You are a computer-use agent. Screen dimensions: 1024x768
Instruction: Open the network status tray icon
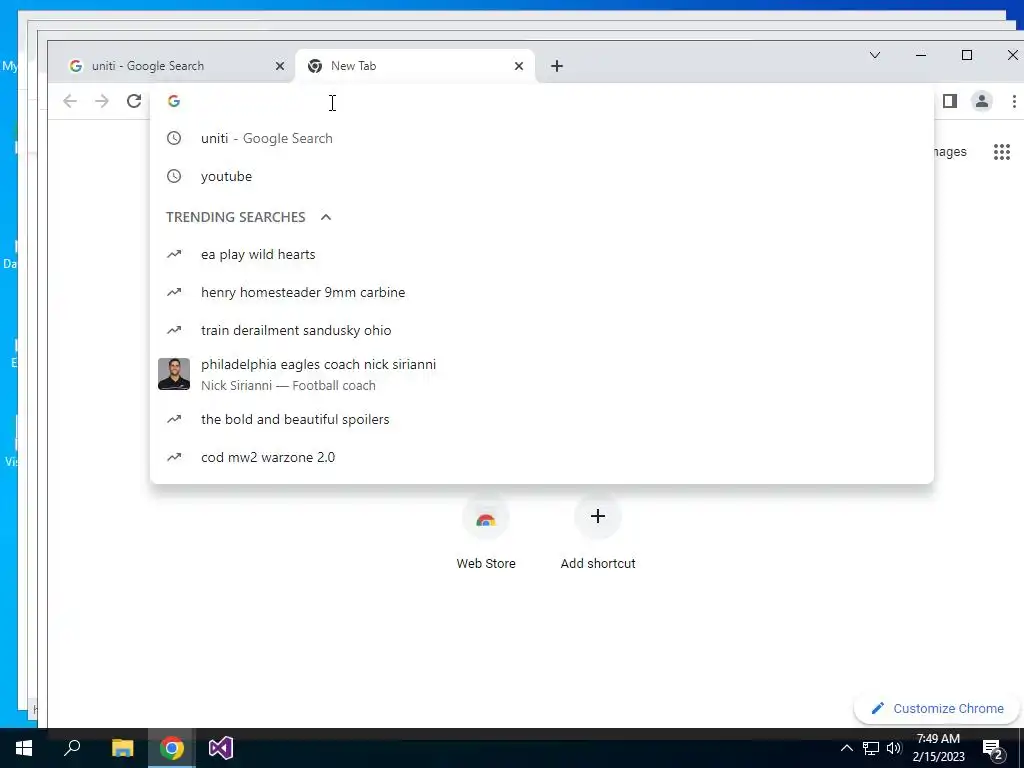871,748
